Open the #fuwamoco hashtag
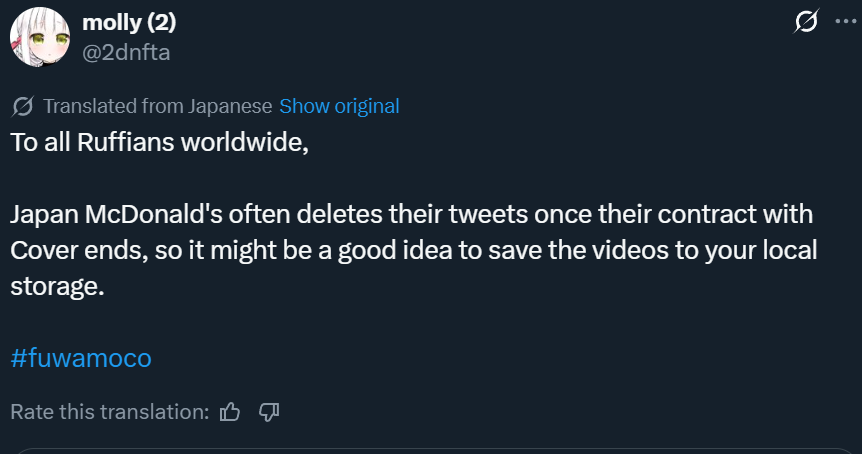This screenshot has width=862, height=454. [x=81, y=358]
